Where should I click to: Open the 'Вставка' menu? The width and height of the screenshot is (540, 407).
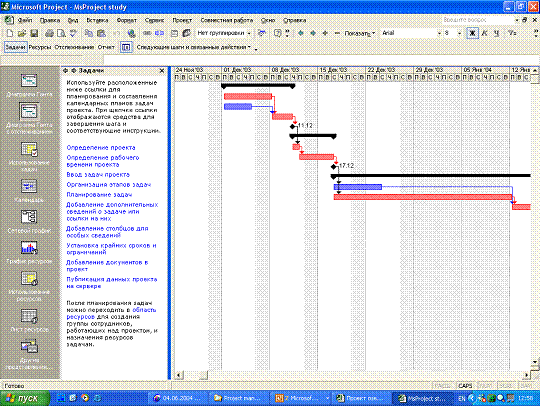click(97, 20)
